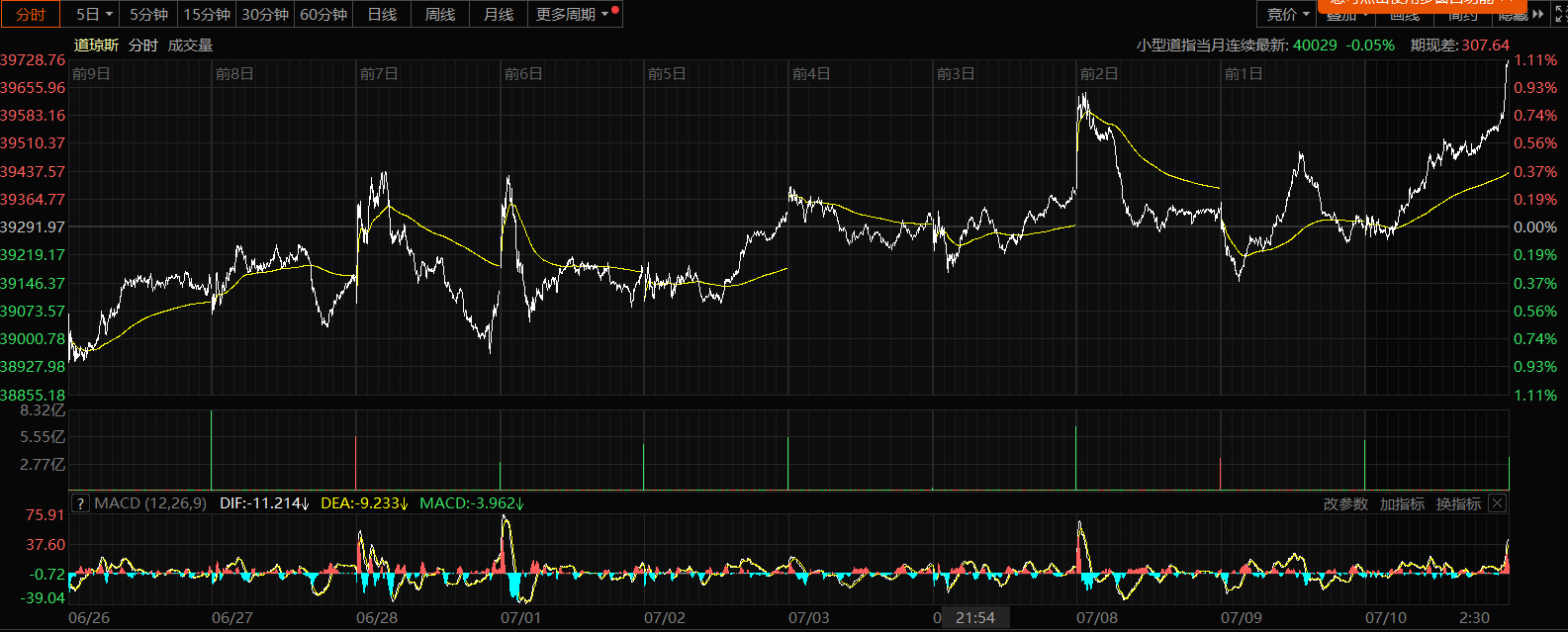The image size is (1568, 632).
Task: Switch to the 5分钟 chart tab
Action: pyautogui.click(x=149, y=14)
